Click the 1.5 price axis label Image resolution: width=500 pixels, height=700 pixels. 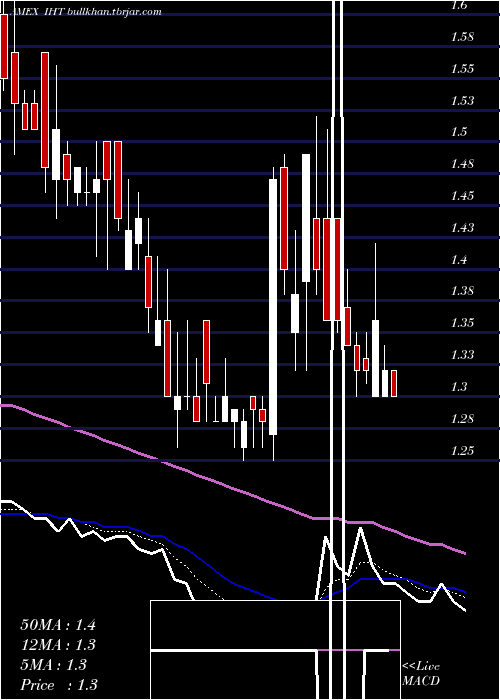pyautogui.click(x=460, y=132)
